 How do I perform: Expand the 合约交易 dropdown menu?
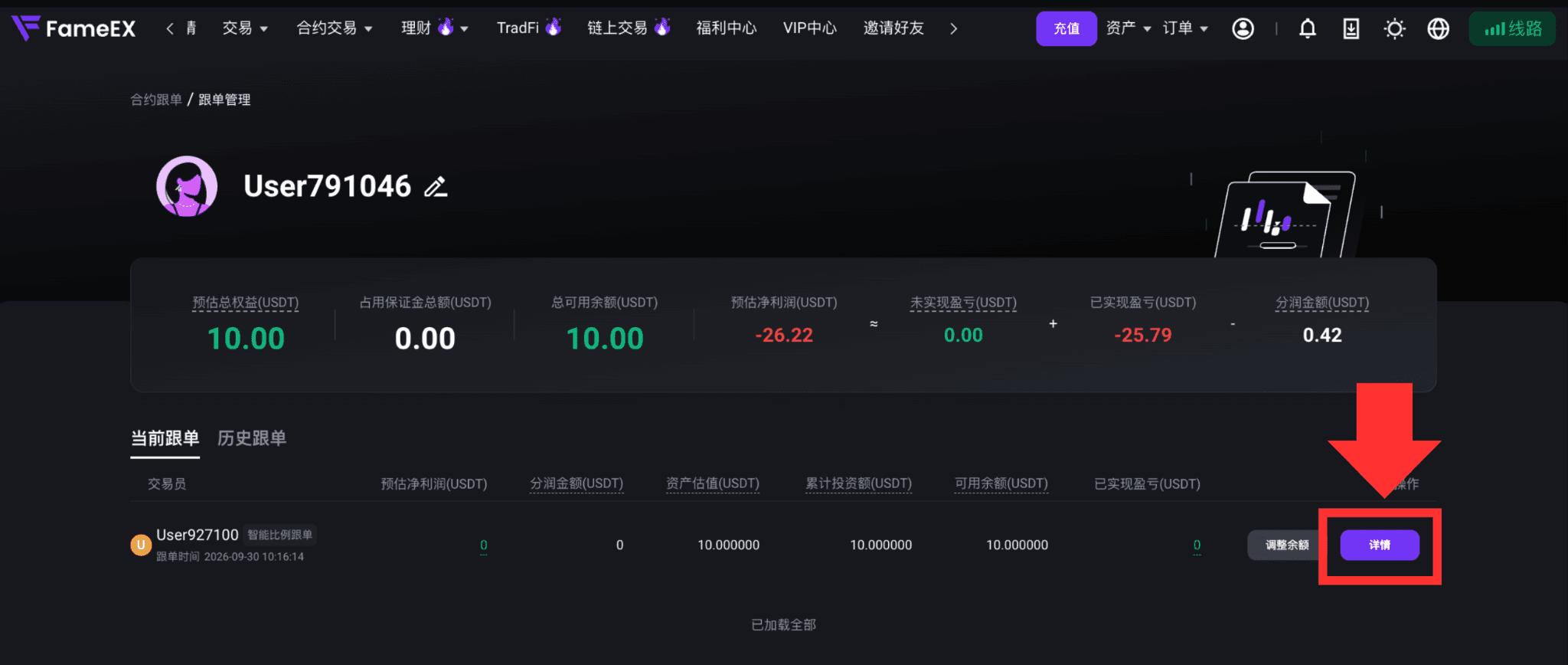pyautogui.click(x=335, y=28)
